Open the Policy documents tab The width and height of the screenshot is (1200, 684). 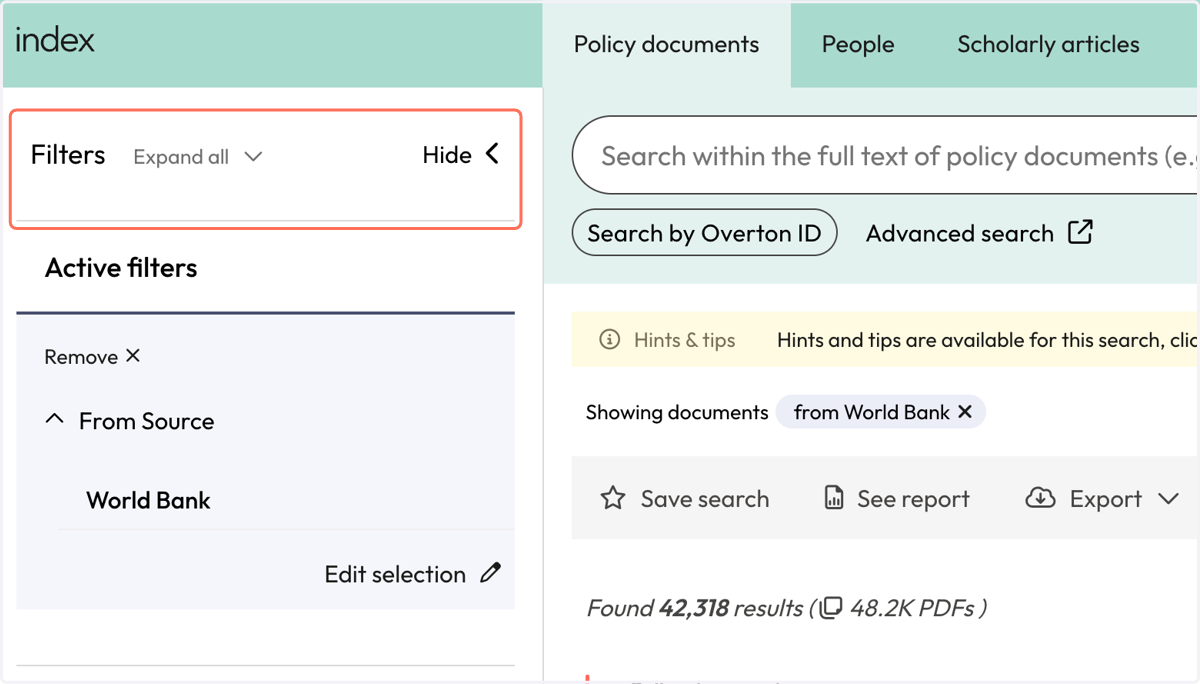[666, 45]
